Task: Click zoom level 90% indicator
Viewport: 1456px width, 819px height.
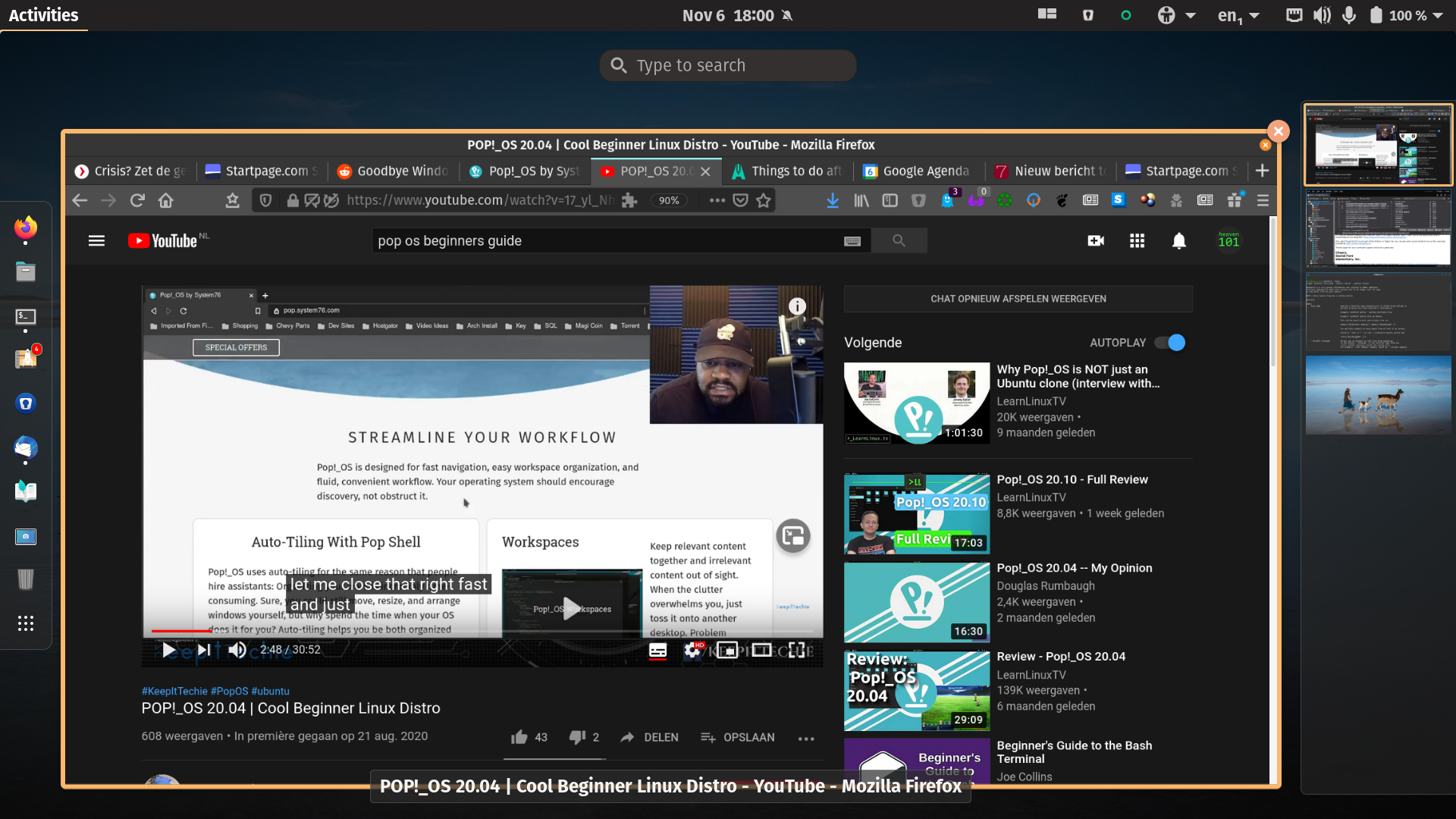Action: click(x=668, y=201)
